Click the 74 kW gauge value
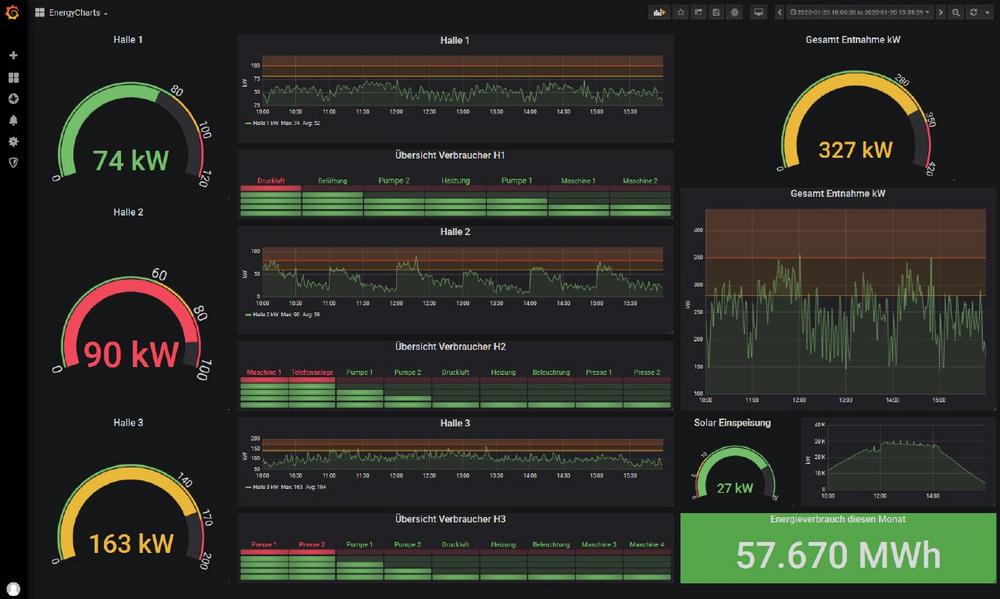 [131, 161]
